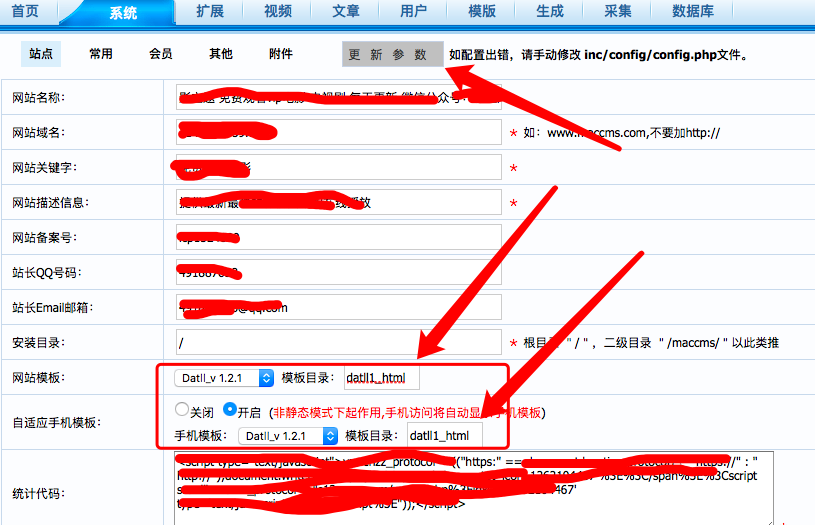815x525 pixels.
Task: Select the 附件 settings sub-tab
Action: tap(281, 54)
